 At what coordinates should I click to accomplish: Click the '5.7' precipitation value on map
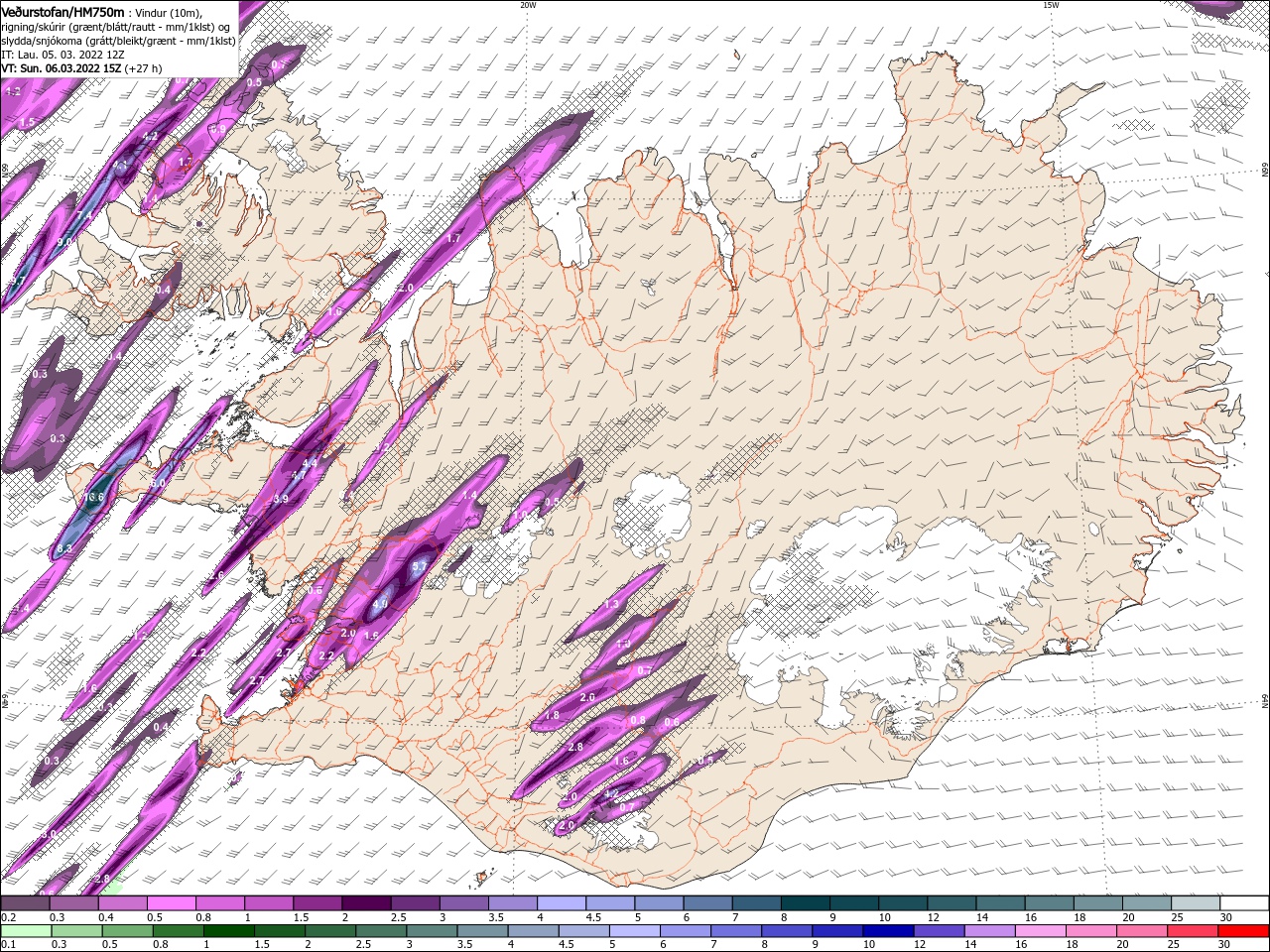tap(419, 566)
